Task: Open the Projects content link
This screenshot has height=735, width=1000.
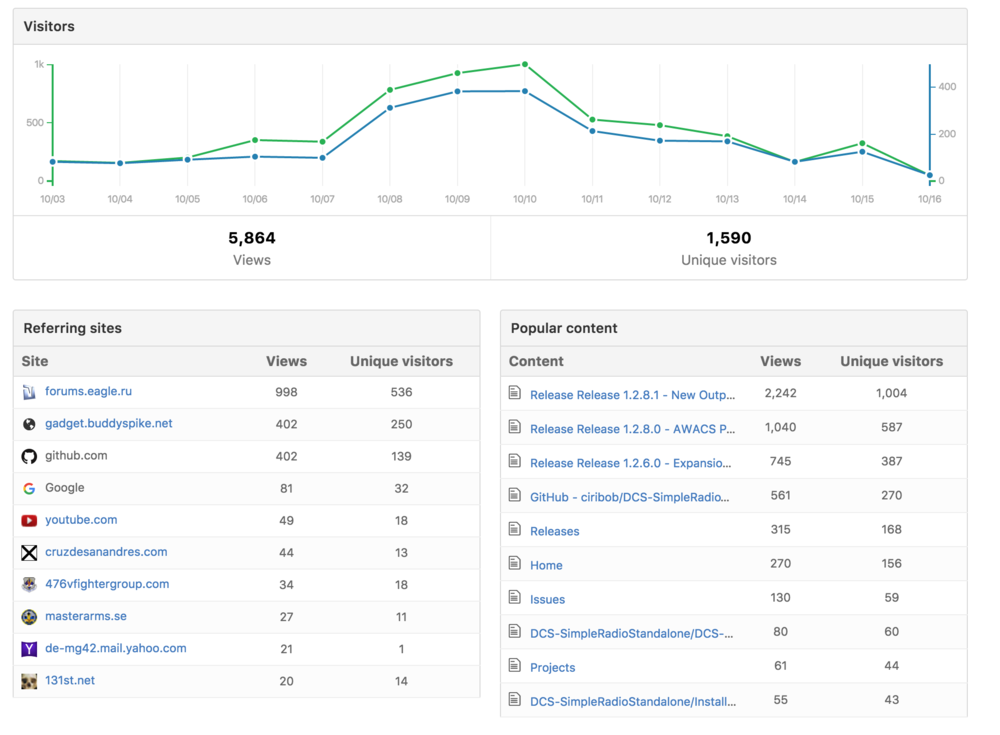Action: coord(553,667)
